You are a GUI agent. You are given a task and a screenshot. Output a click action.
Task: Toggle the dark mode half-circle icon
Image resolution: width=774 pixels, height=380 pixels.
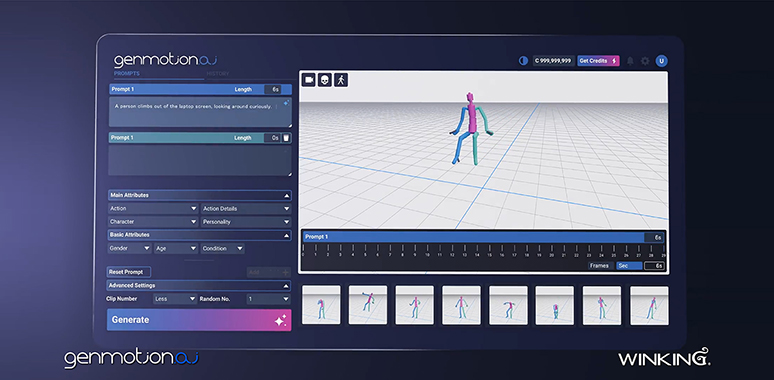(523, 61)
